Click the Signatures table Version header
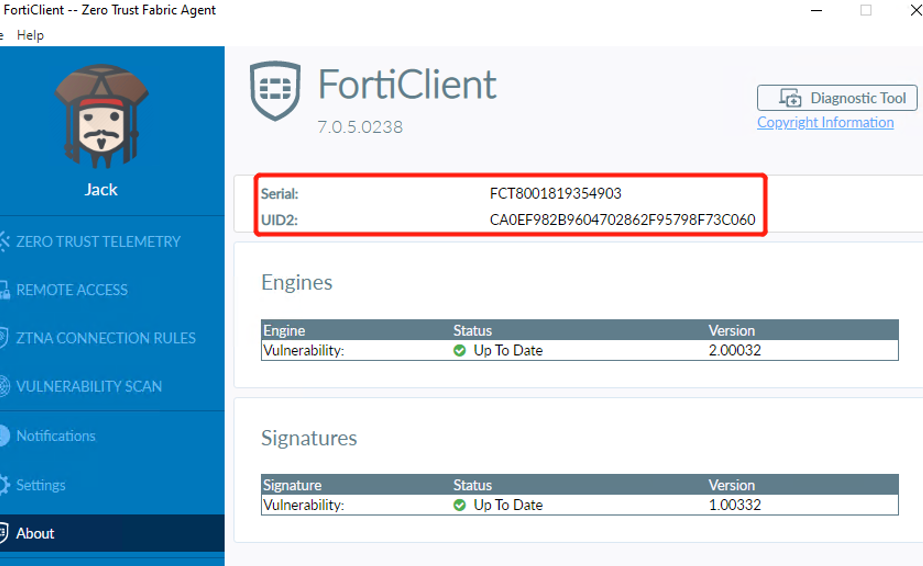 (732, 484)
